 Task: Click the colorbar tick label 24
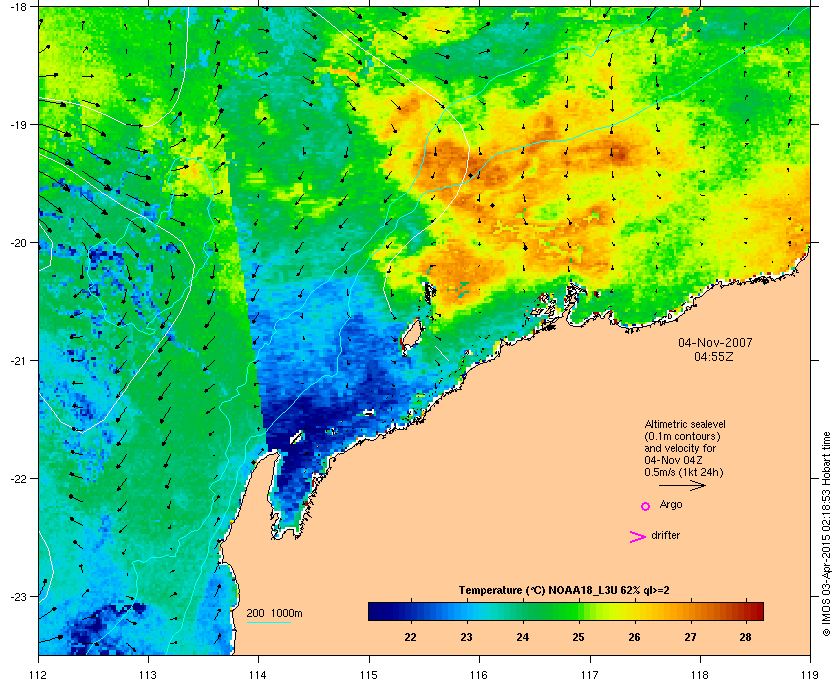[522, 637]
